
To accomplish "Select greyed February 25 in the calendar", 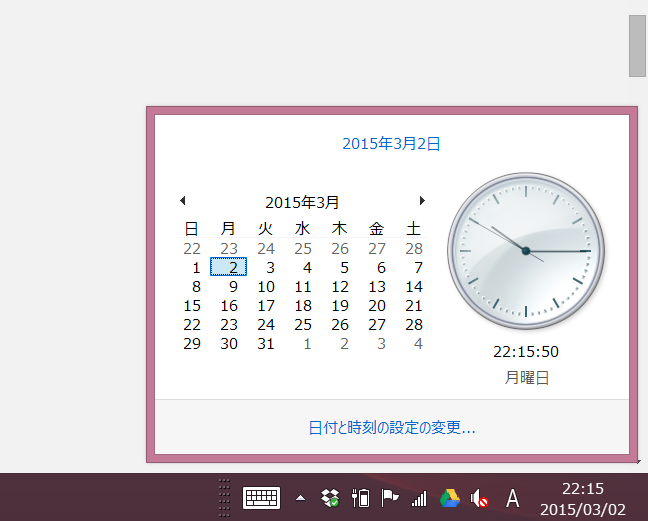I will (303, 249).
